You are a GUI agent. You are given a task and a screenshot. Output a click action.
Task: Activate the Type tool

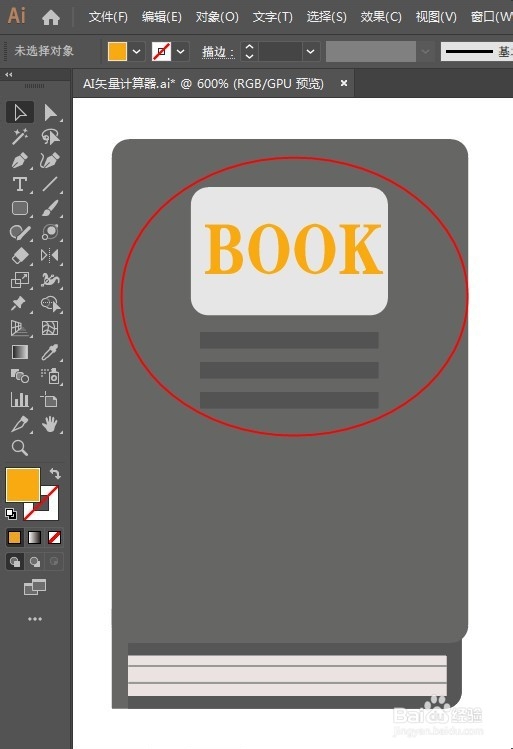tap(20, 184)
